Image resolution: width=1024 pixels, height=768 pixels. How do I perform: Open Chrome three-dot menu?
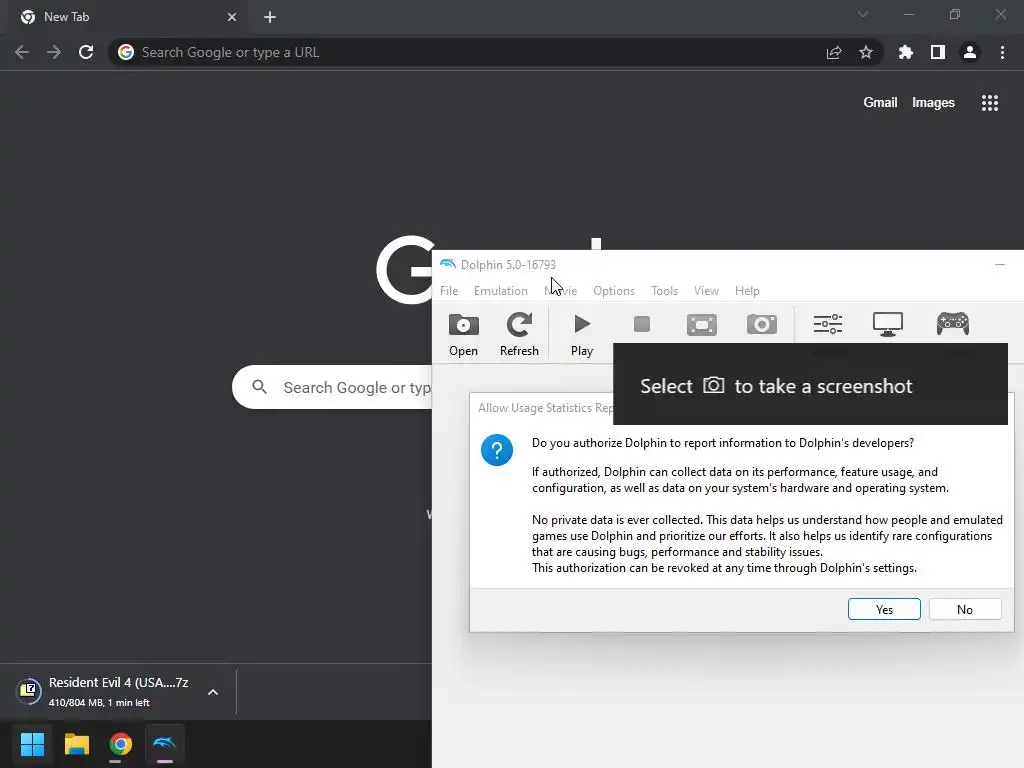(1002, 52)
